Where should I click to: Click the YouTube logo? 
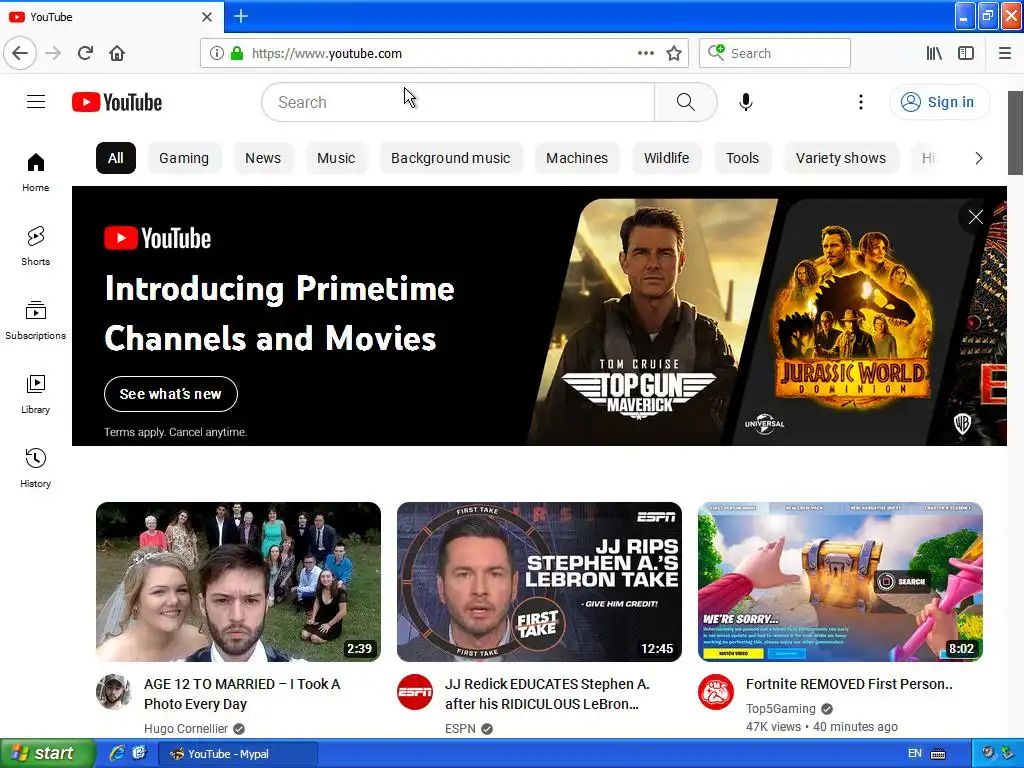(x=117, y=102)
